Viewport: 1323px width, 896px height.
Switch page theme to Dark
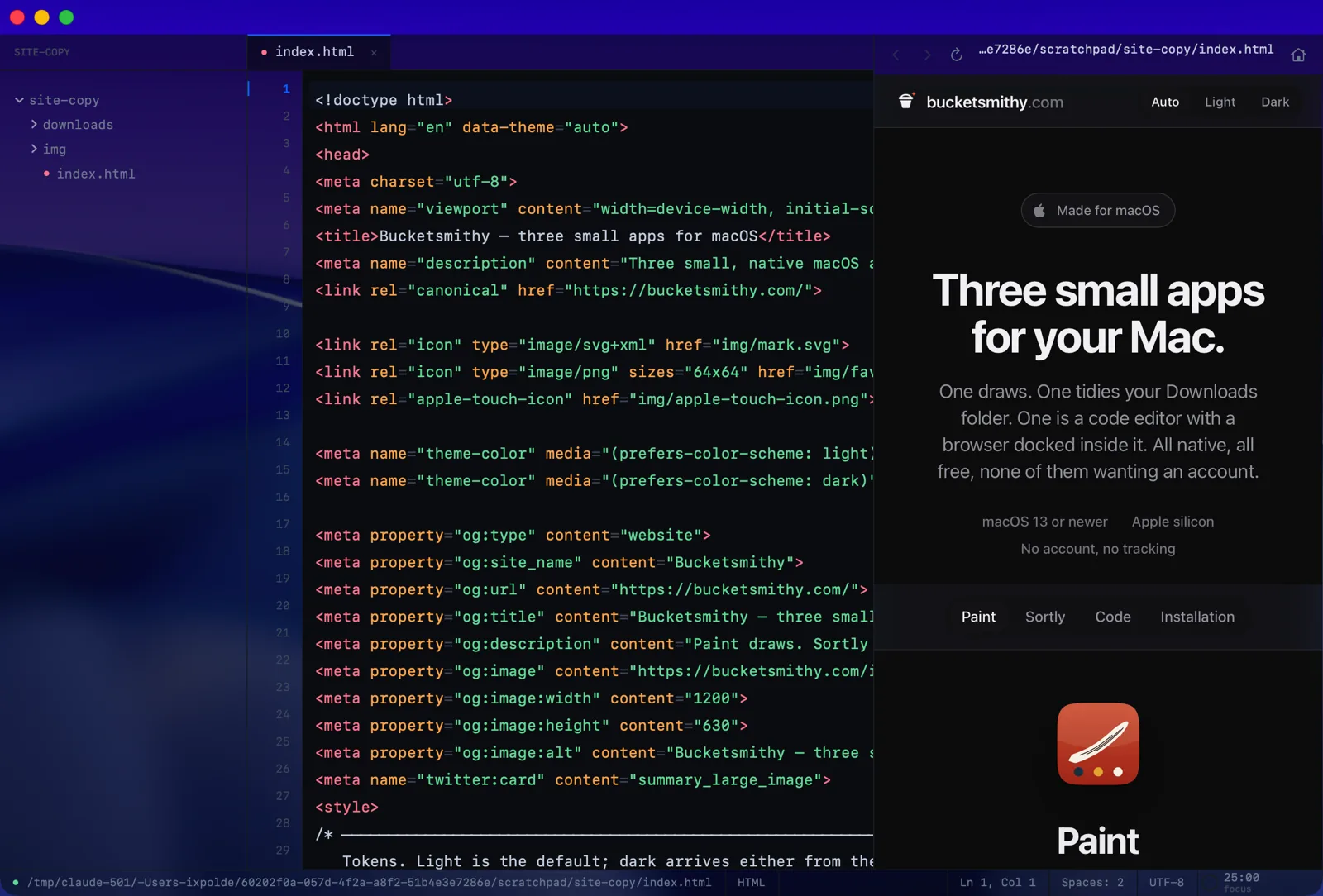click(x=1275, y=102)
